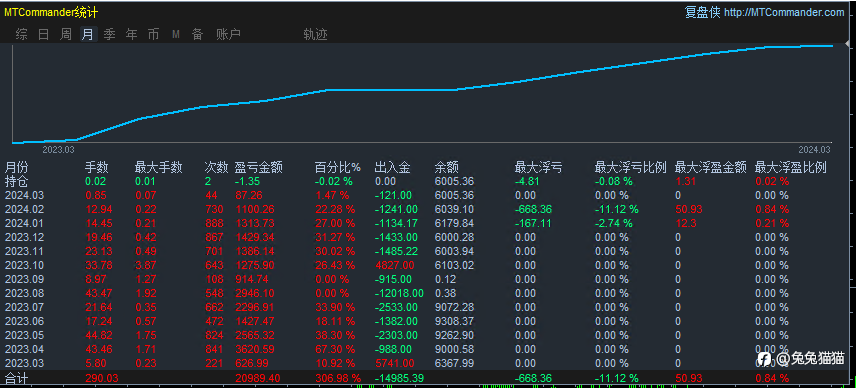This screenshot has width=856, height=388.
Task: Click the 盈亏金额 column header
Action: click(258, 167)
